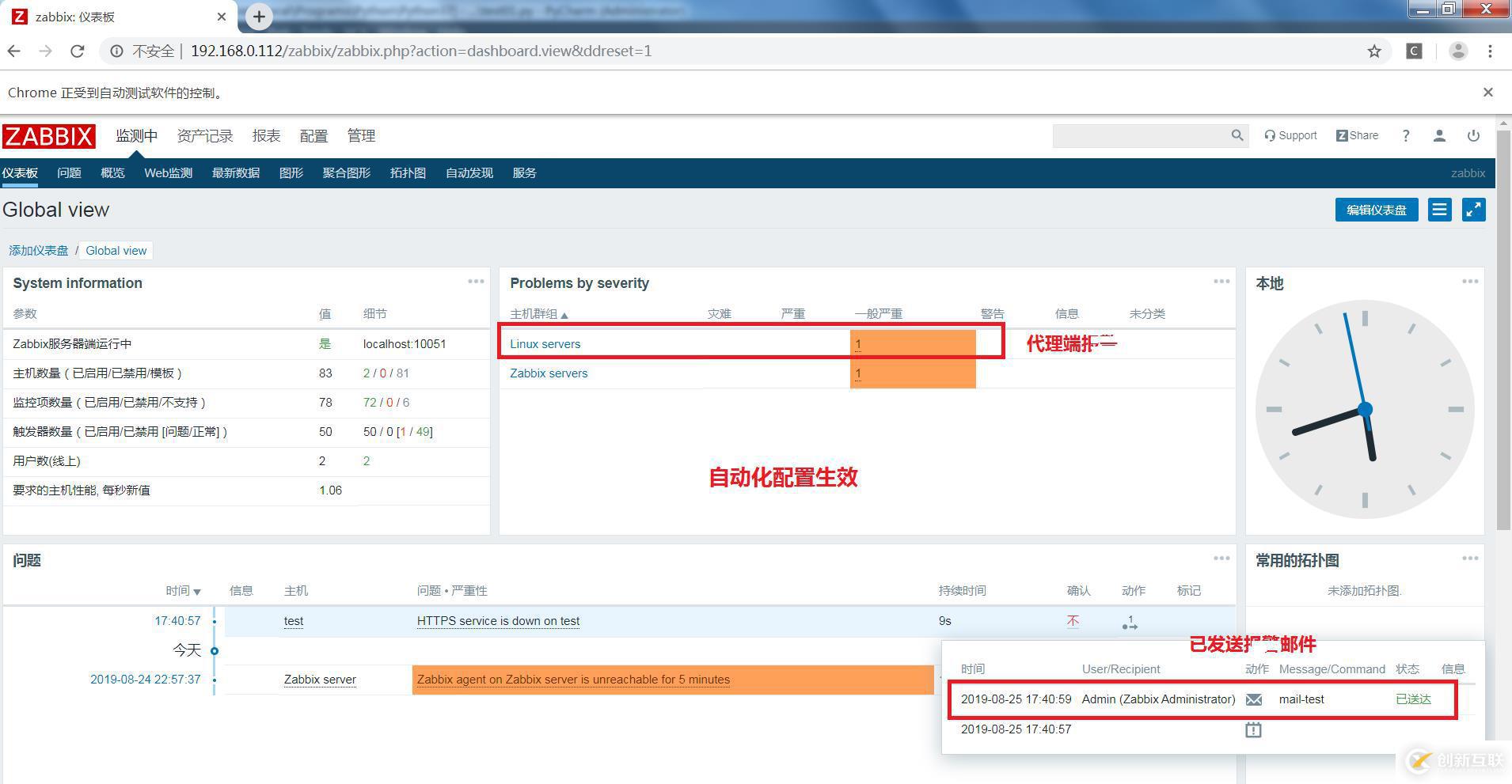
Task: Sort problems by 时间 column
Action: (183, 591)
